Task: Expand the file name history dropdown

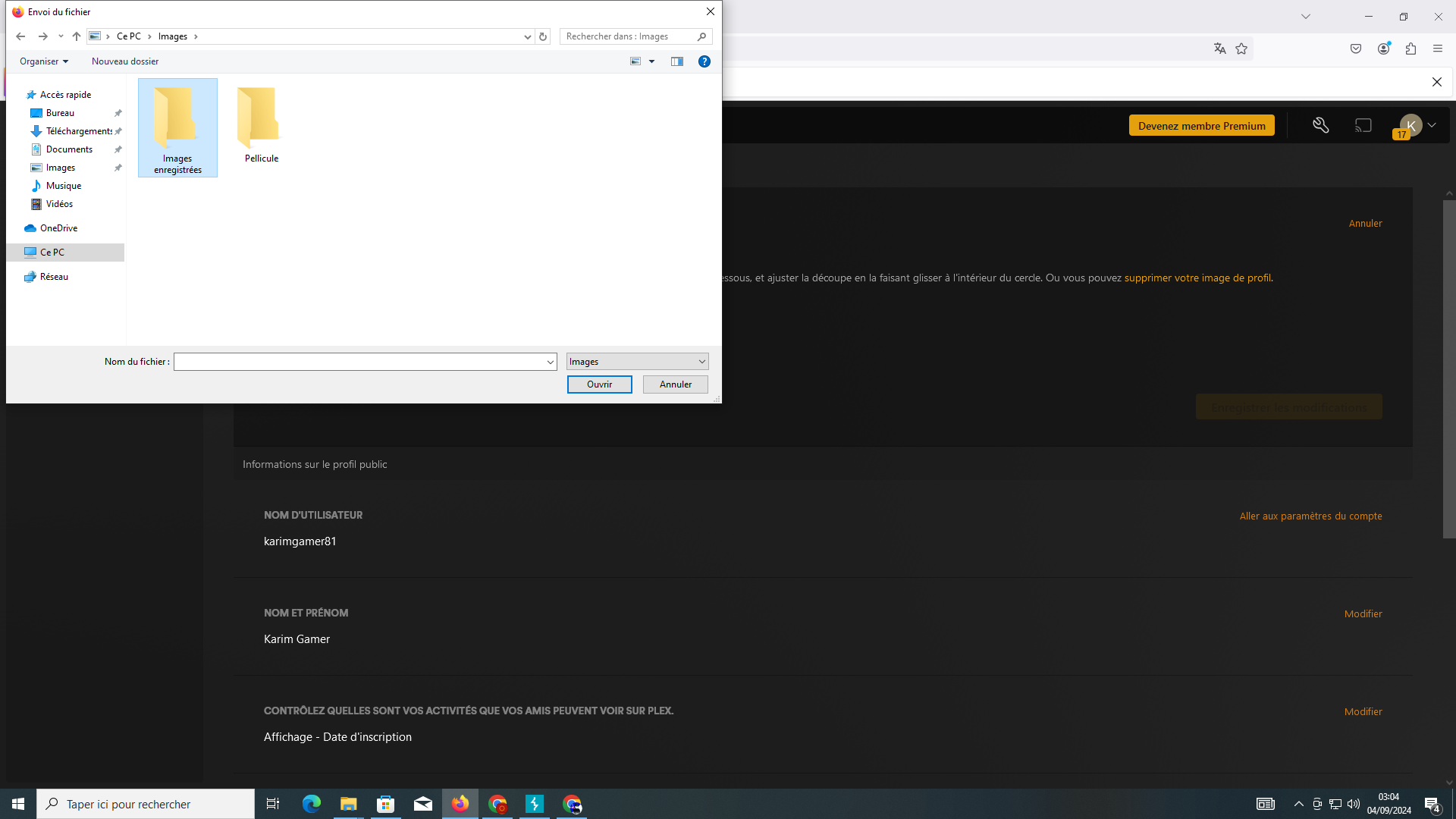Action: point(550,362)
